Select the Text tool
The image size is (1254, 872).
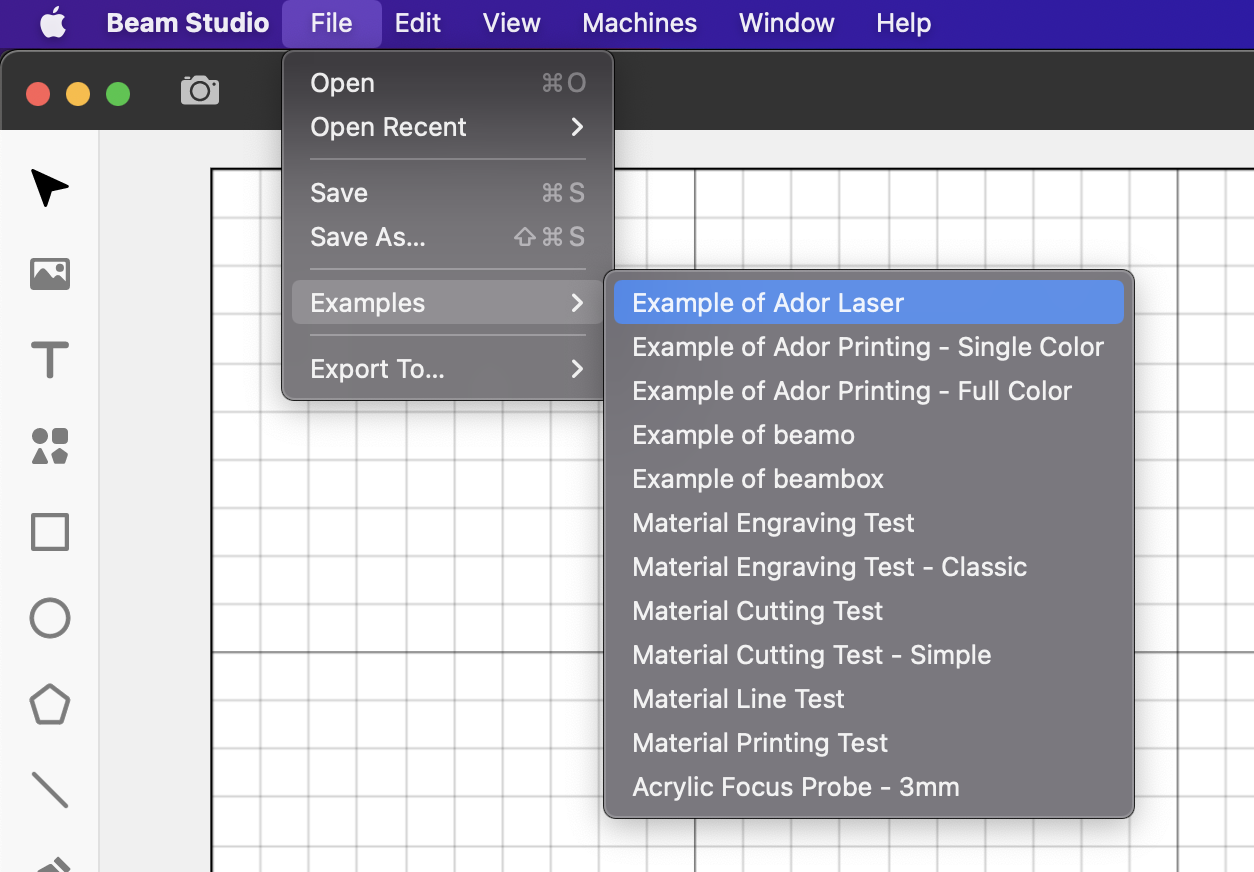pyautogui.click(x=49, y=360)
